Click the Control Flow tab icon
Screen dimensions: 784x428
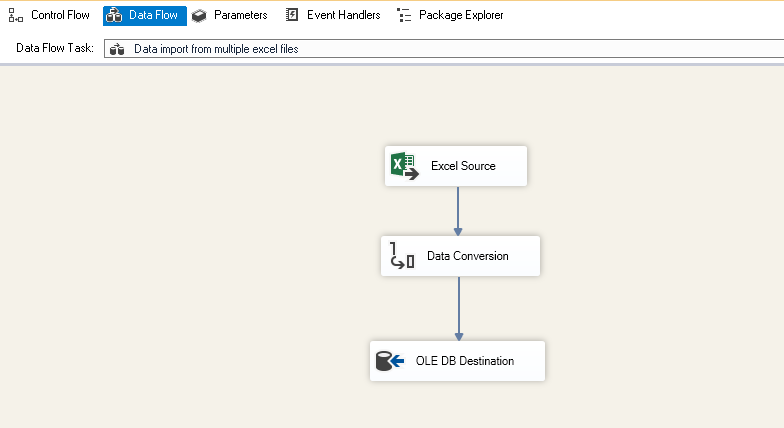(x=16, y=16)
